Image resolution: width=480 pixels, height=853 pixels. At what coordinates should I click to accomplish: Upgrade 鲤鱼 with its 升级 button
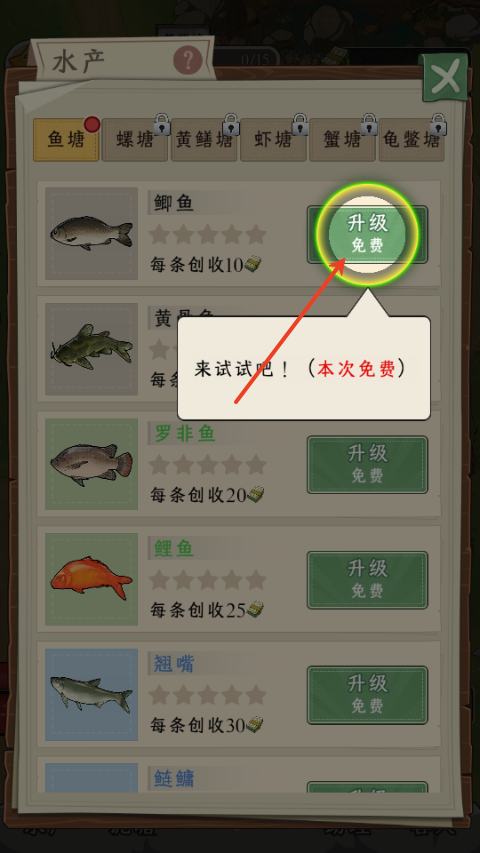tap(367, 580)
